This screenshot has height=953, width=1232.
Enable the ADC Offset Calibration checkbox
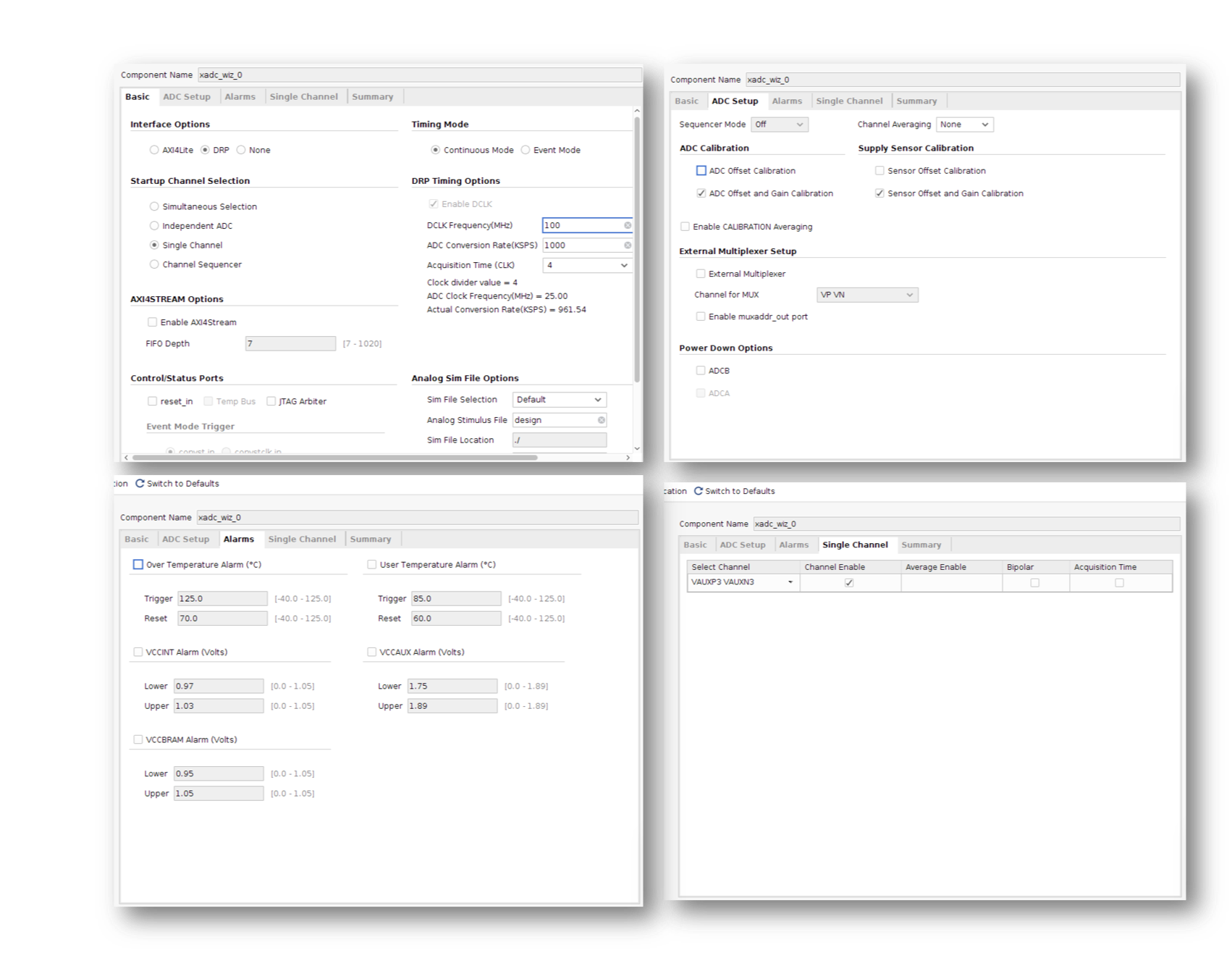click(701, 171)
